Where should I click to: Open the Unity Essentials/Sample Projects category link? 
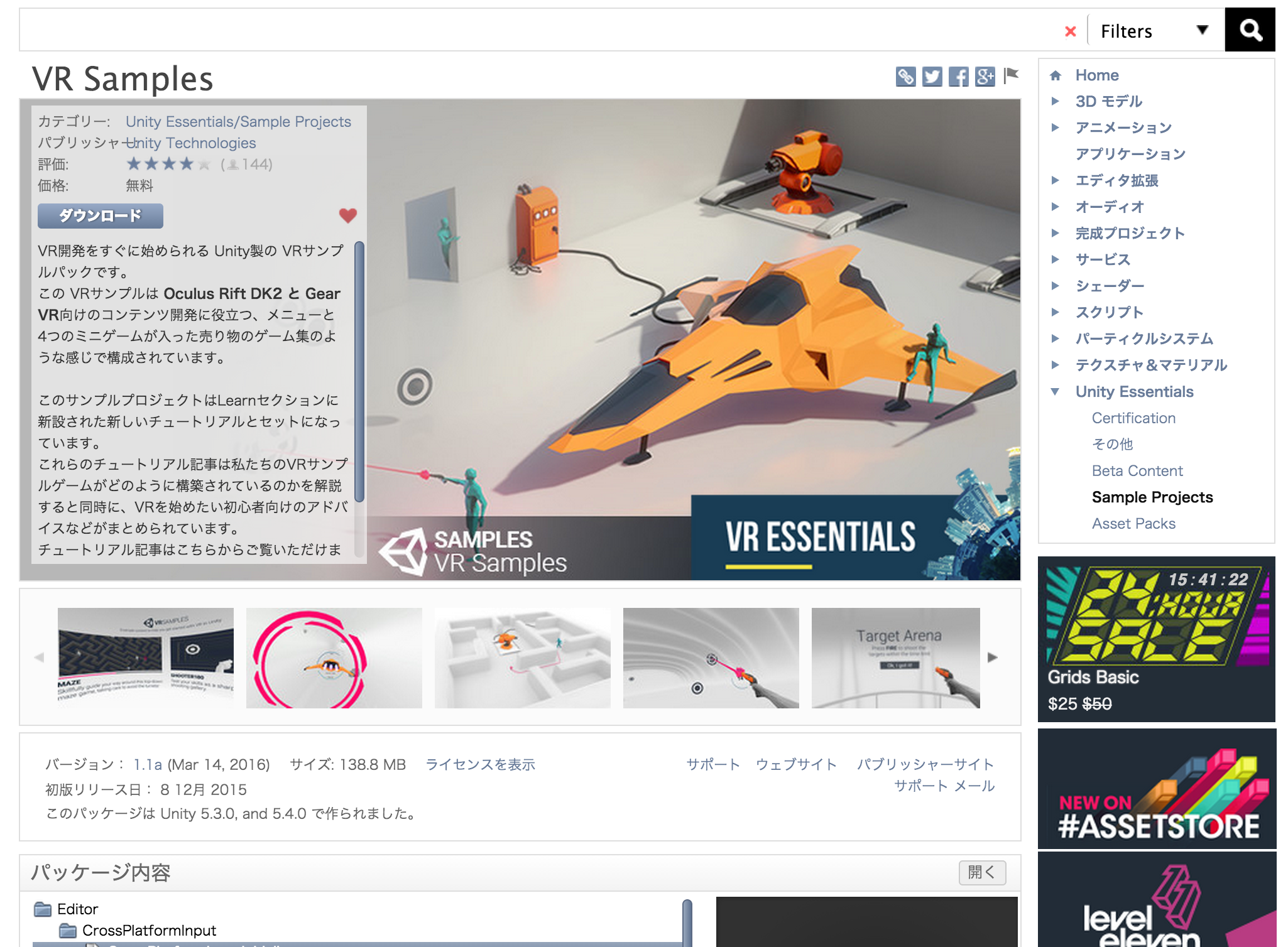238,121
